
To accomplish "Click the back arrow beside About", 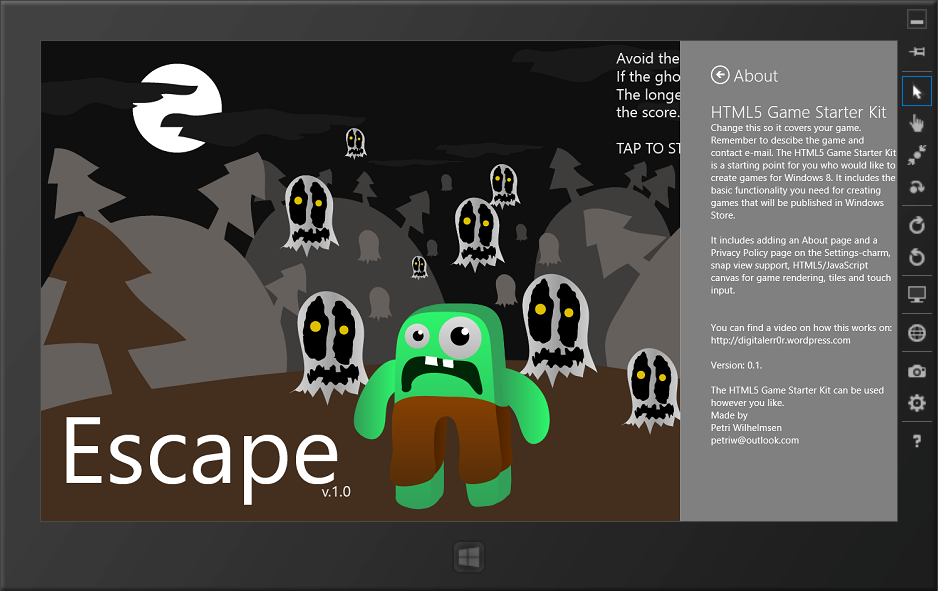I will (720, 75).
